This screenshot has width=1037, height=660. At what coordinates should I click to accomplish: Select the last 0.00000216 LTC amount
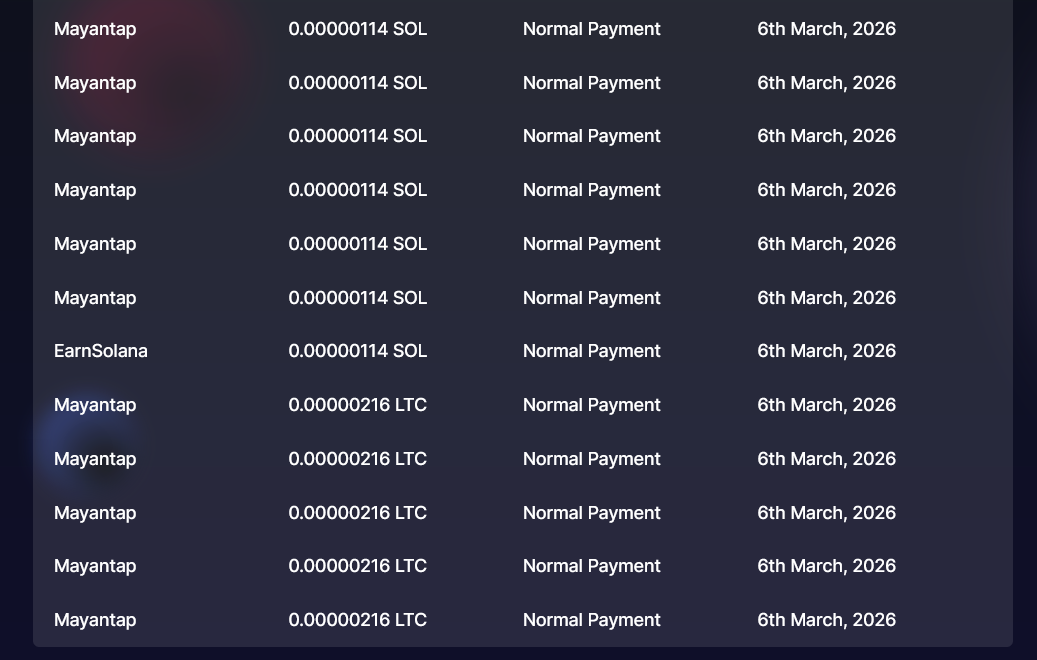[x=358, y=620]
